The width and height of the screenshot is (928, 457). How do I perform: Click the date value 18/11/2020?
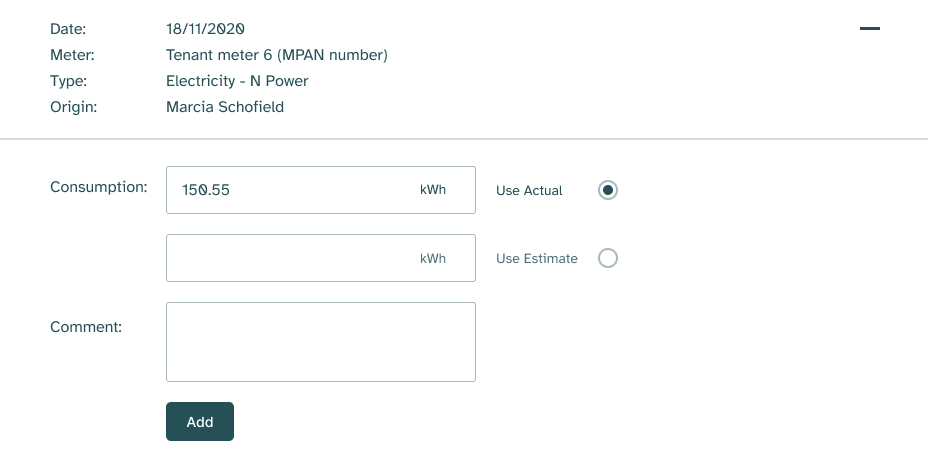[205, 29]
